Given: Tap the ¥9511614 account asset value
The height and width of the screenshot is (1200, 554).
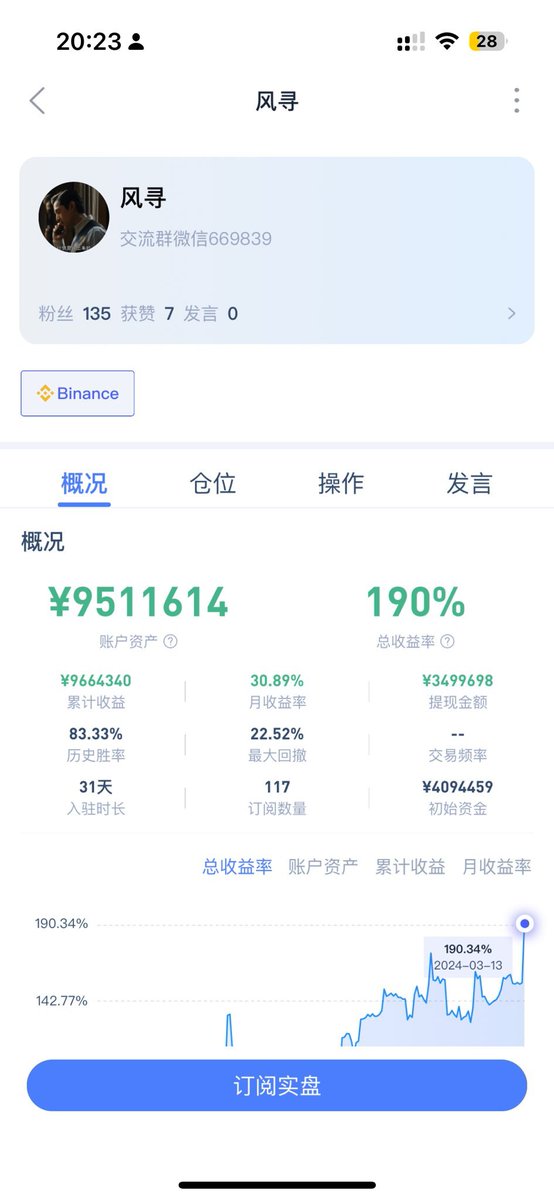Looking at the screenshot, I should pos(138,602).
